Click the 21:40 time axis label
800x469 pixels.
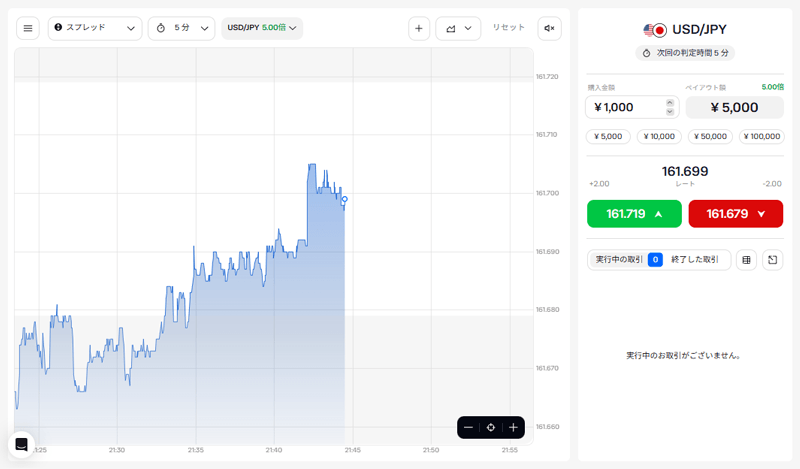point(273,450)
